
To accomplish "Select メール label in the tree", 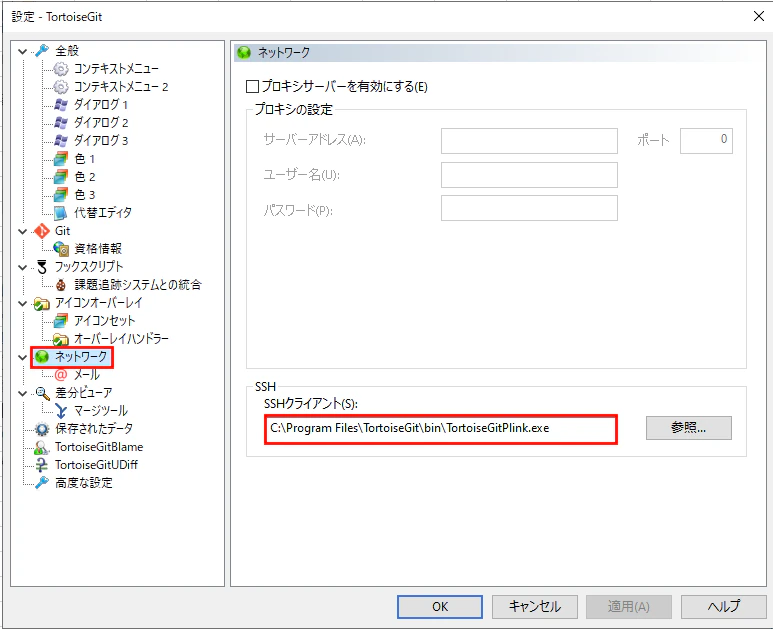I will click(87, 375).
